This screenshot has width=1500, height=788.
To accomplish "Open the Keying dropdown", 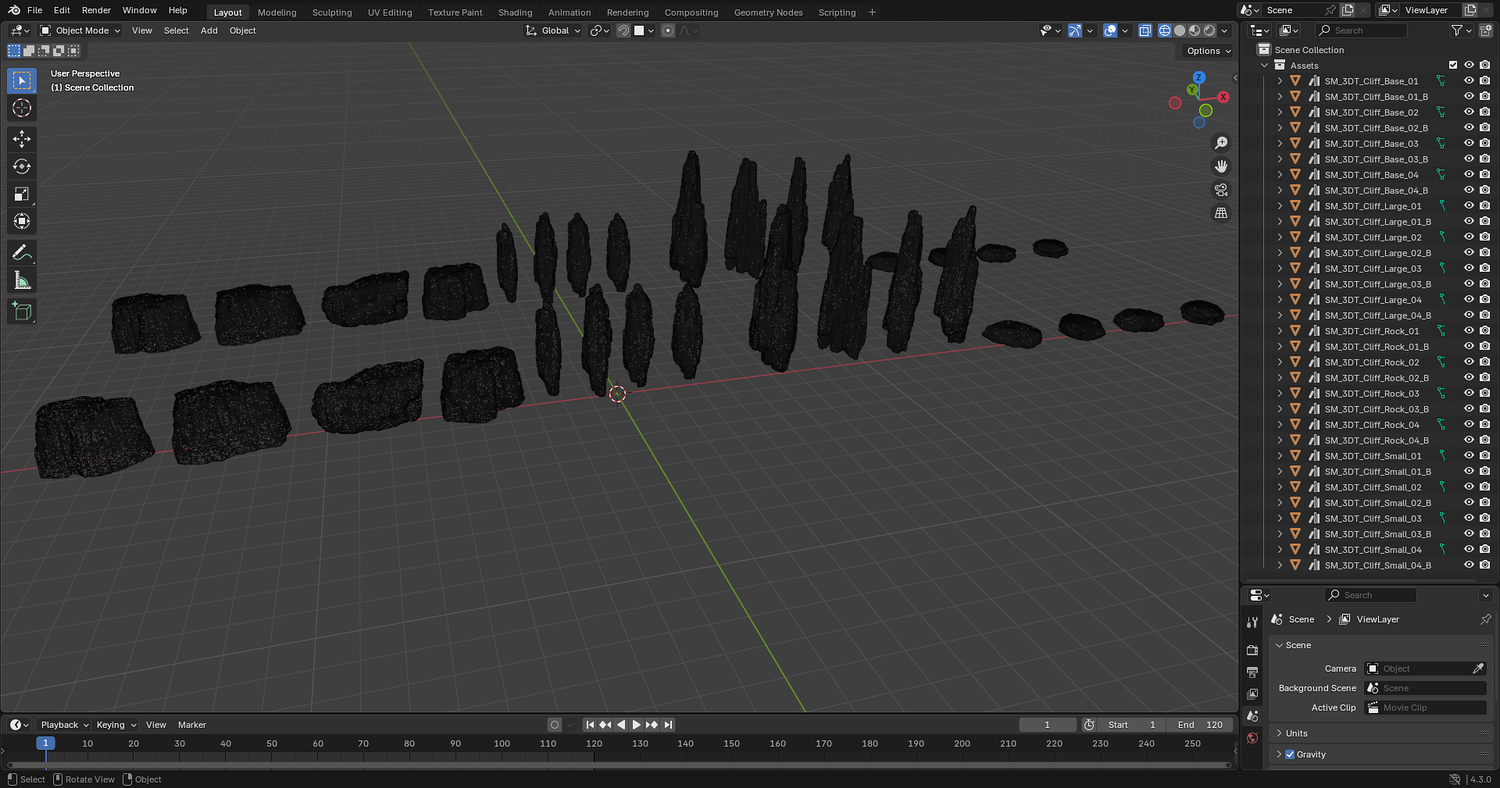I will point(116,725).
